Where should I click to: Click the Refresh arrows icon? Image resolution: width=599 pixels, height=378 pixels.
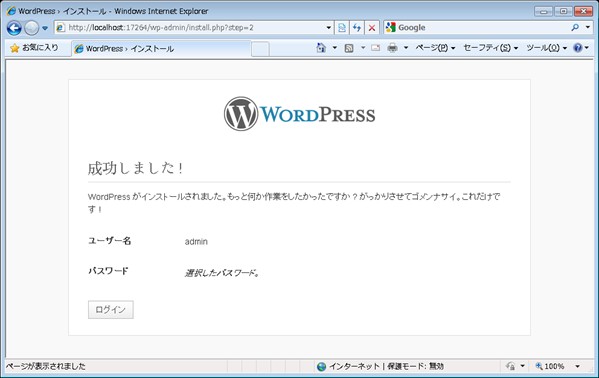[357, 28]
